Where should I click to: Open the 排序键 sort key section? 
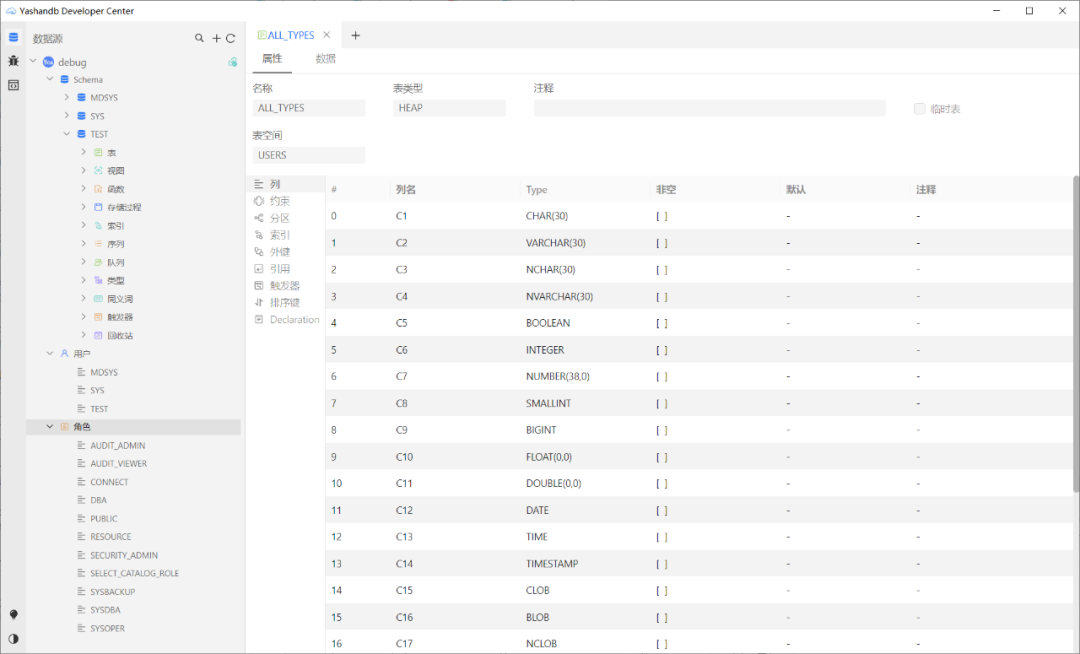286,302
